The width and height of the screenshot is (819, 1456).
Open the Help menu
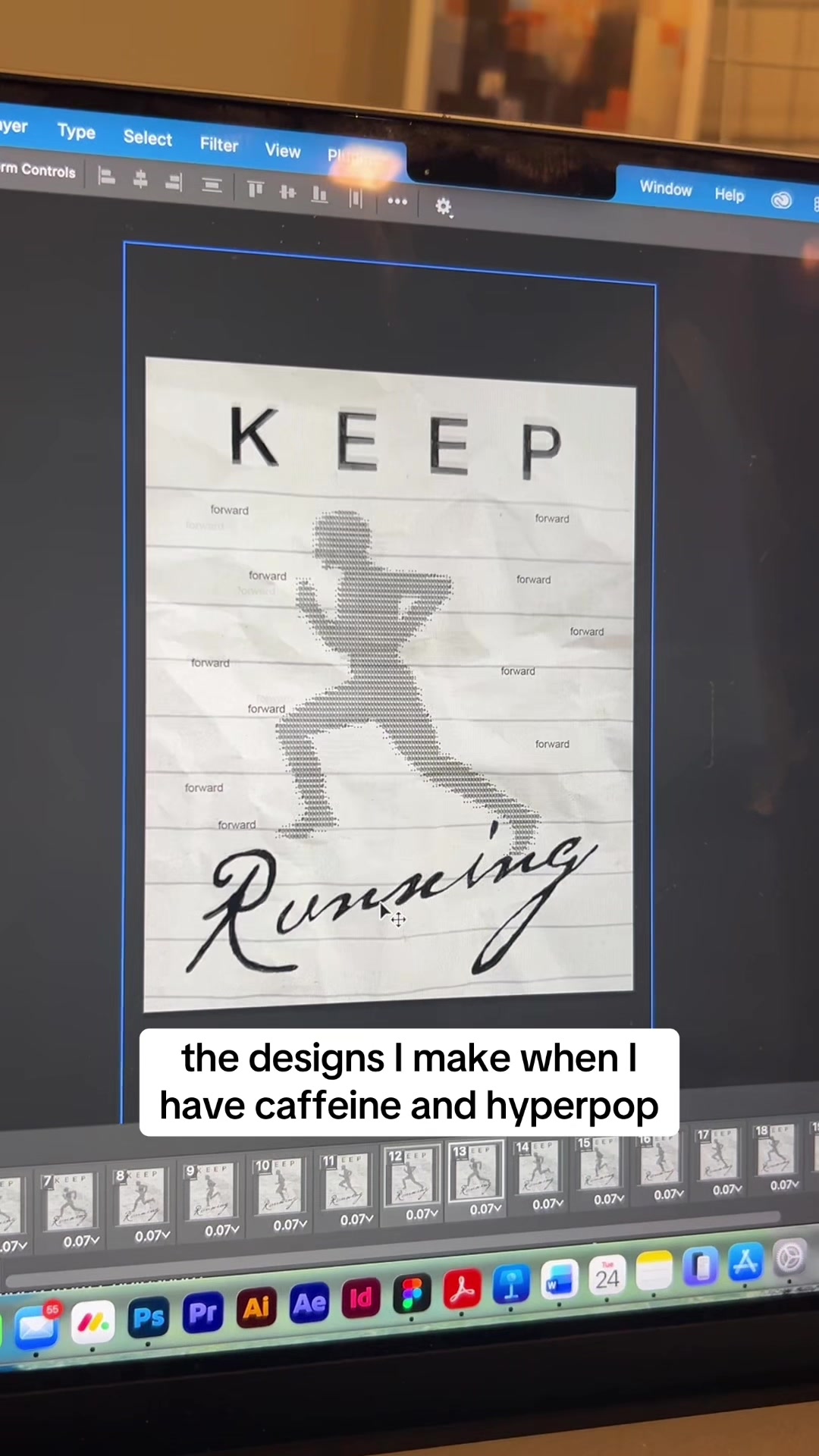tap(730, 195)
